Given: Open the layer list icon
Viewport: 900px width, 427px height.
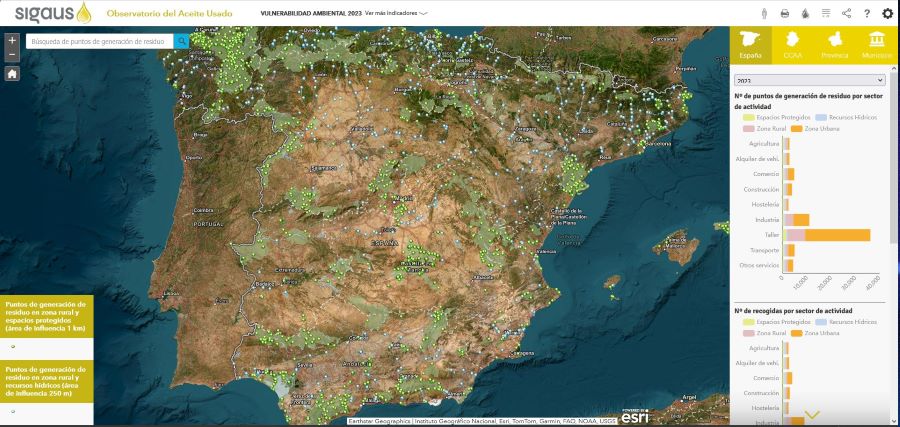Looking at the screenshot, I should [826, 14].
